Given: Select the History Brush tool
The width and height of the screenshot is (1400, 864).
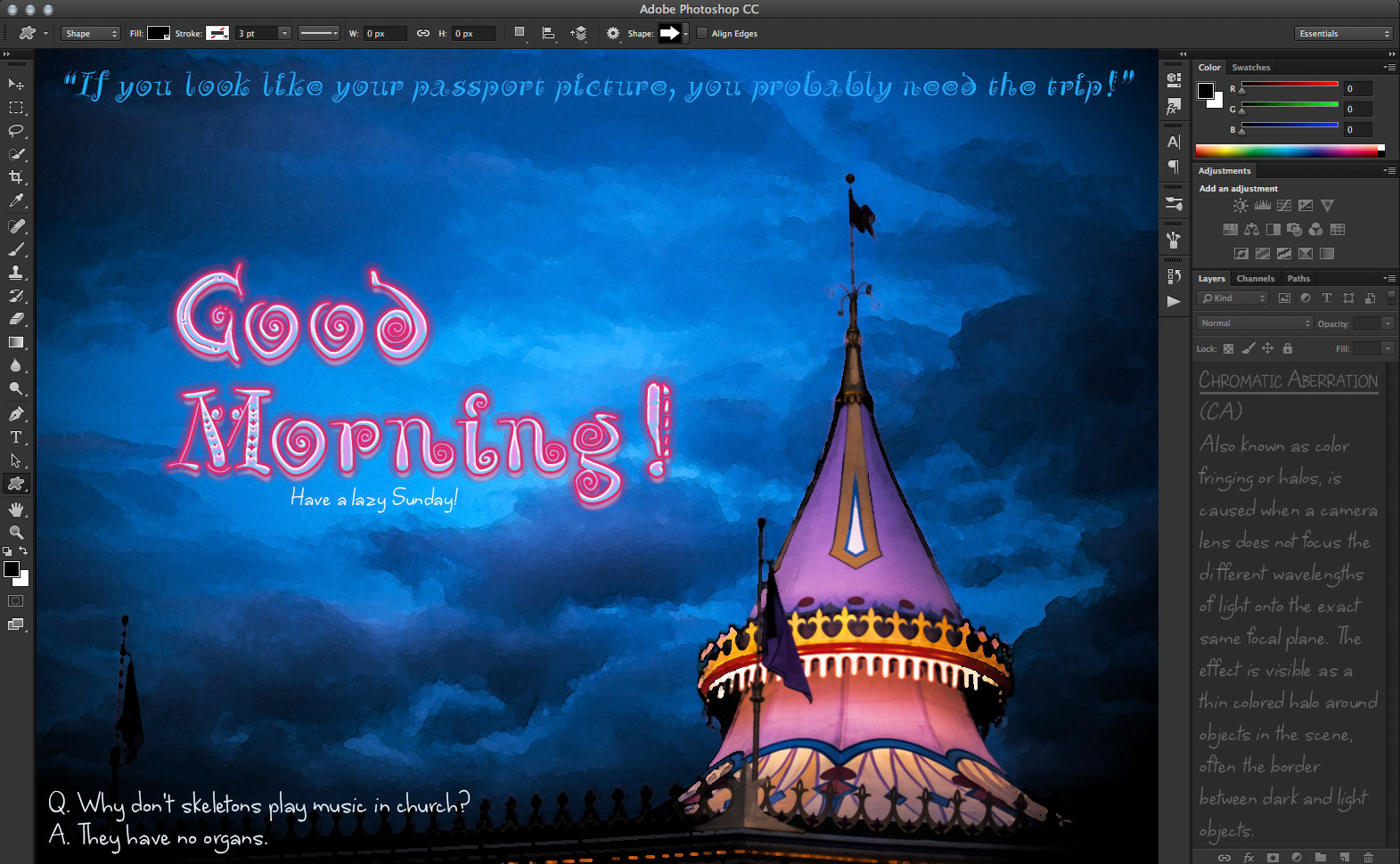Looking at the screenshot, I should pos(16,296).
